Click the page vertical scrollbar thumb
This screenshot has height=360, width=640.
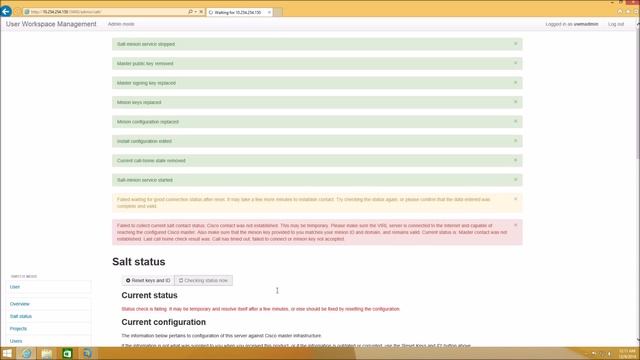tap(638, 94)
